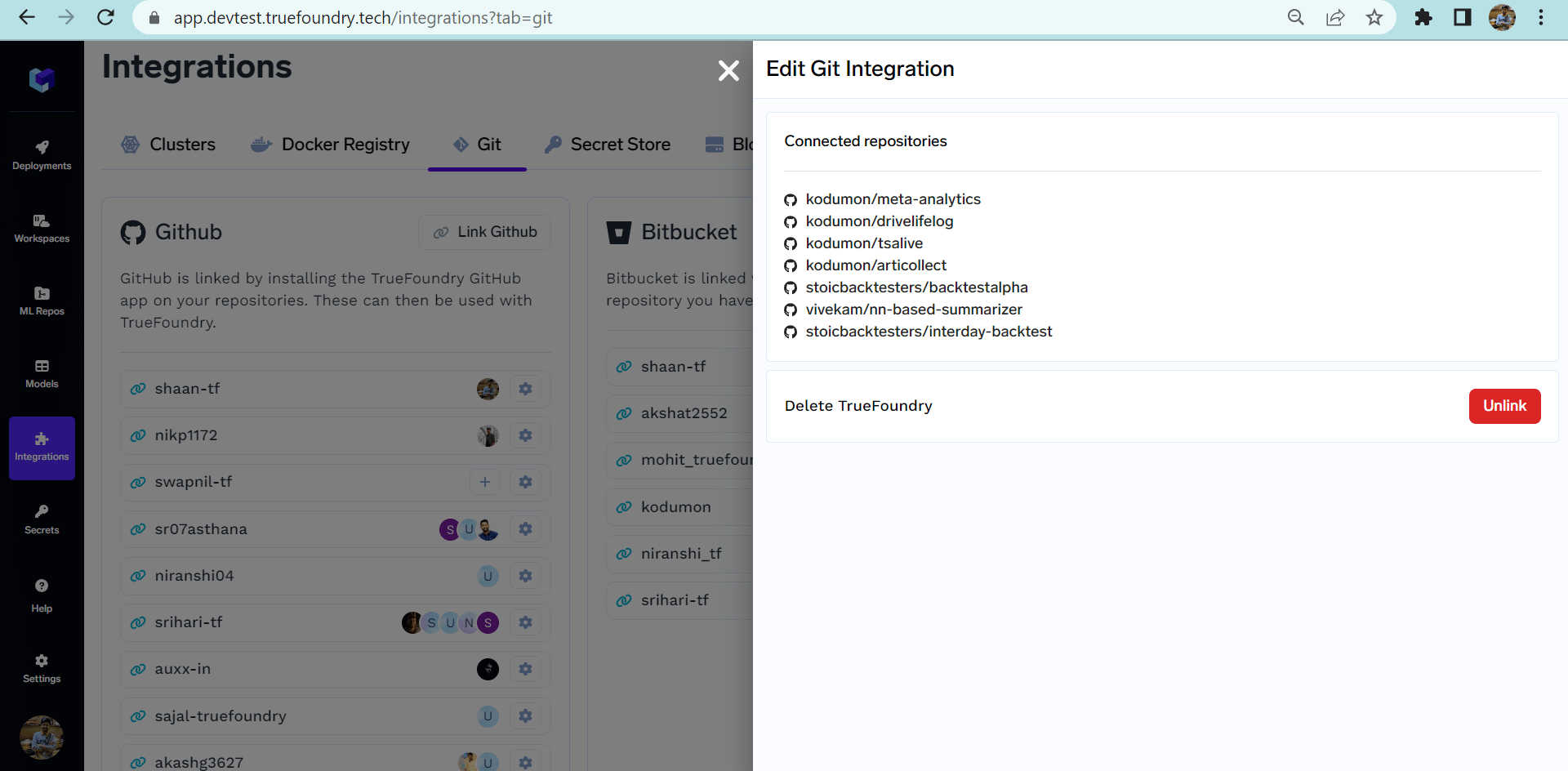Click the Link Github button
The image size is (1568, 771).
click(x=484, y=232)
